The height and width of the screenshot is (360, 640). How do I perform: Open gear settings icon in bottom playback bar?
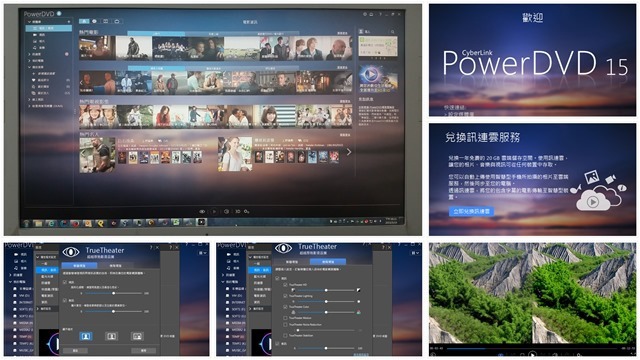point(247,211)
